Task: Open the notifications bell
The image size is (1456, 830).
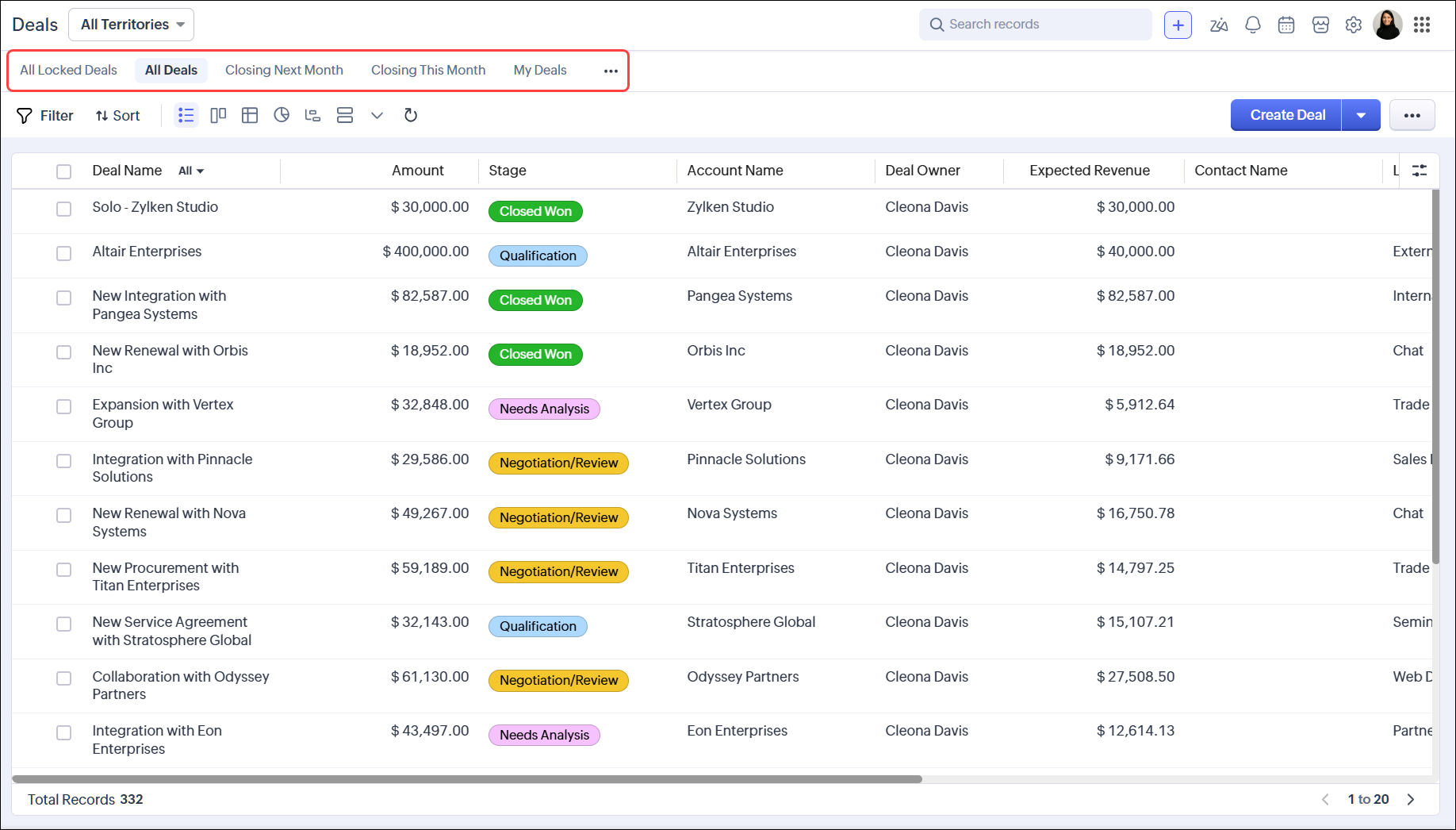Action: [x=1253, y=25]
